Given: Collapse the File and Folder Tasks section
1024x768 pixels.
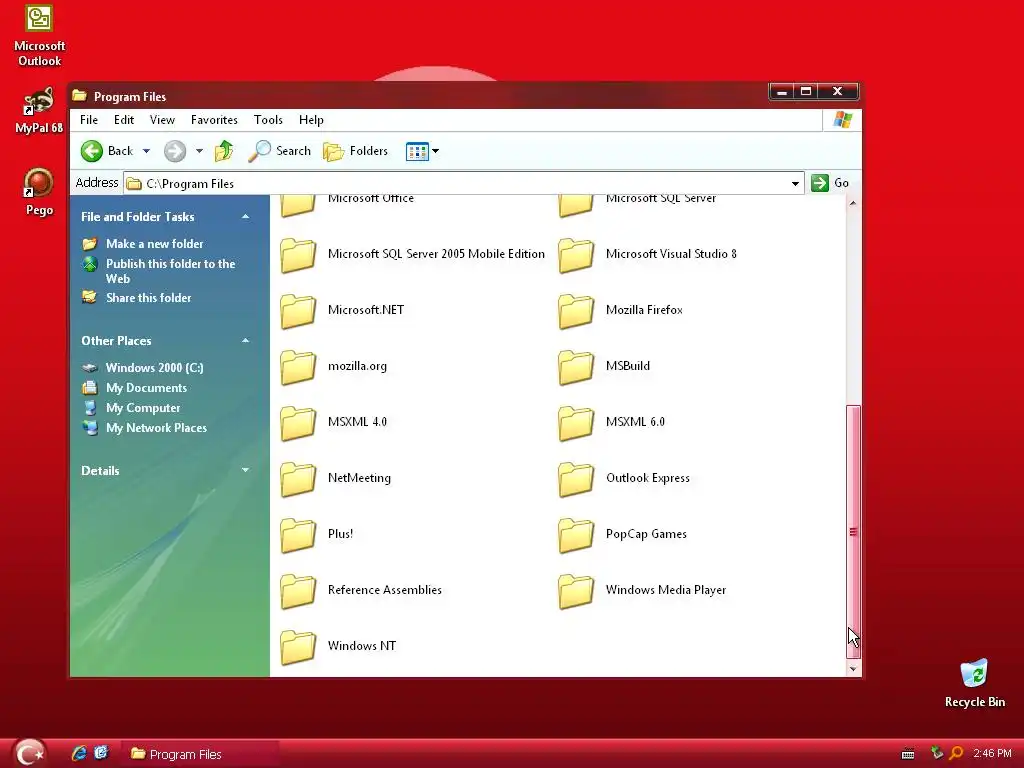Looking at the screenshot, I should [246, 217].
